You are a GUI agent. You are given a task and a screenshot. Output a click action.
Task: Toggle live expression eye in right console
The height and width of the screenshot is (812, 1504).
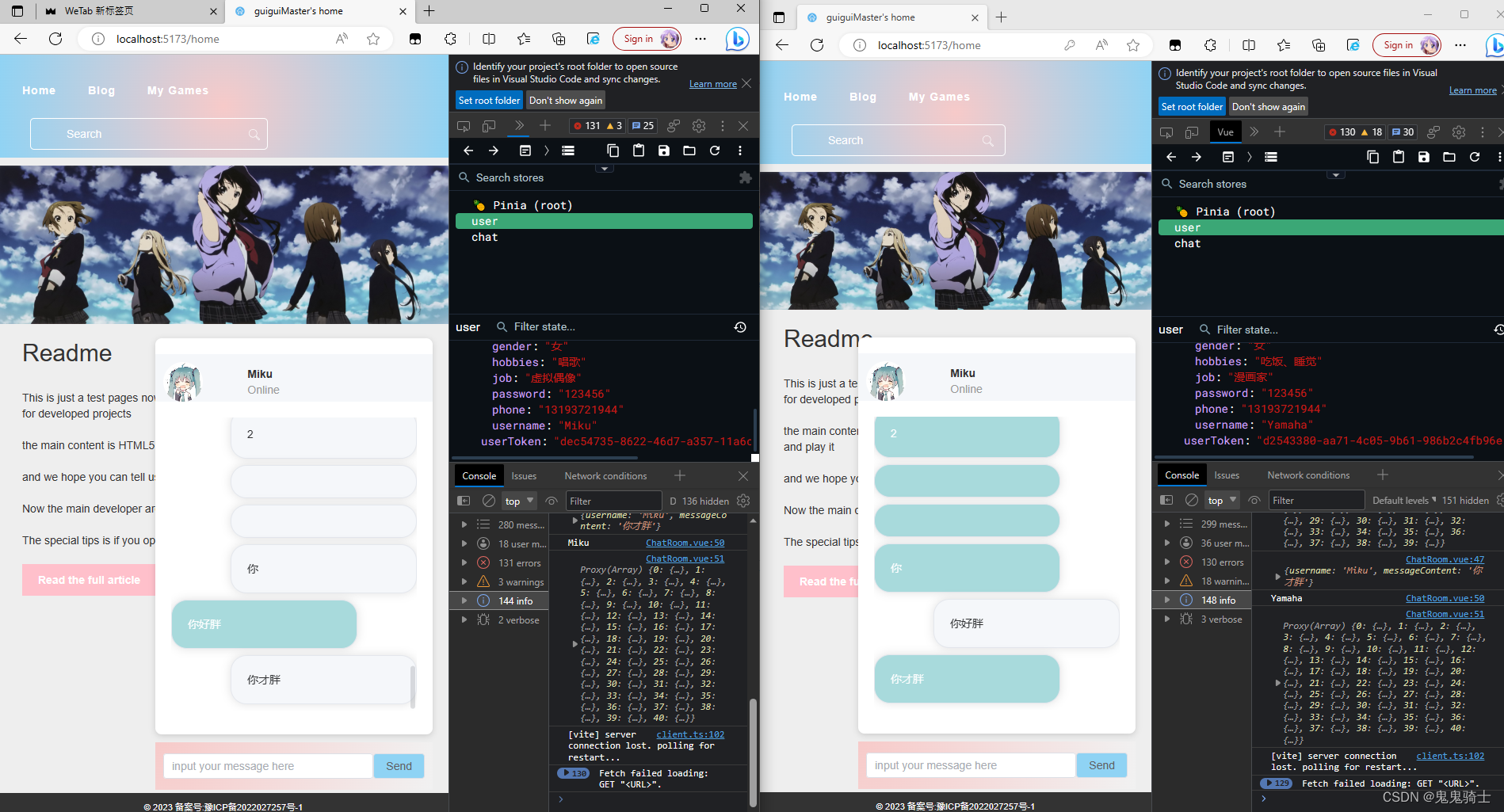click(1254, 500)
